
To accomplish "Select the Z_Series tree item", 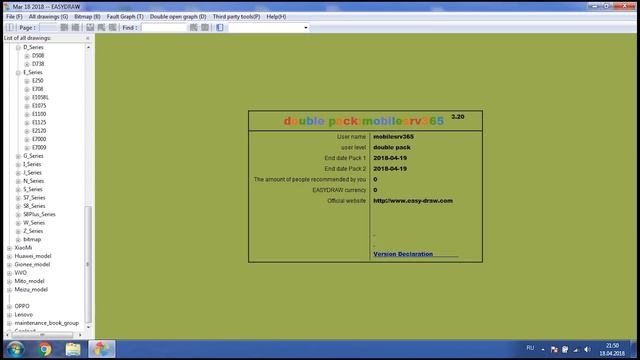I will (33, 231).
